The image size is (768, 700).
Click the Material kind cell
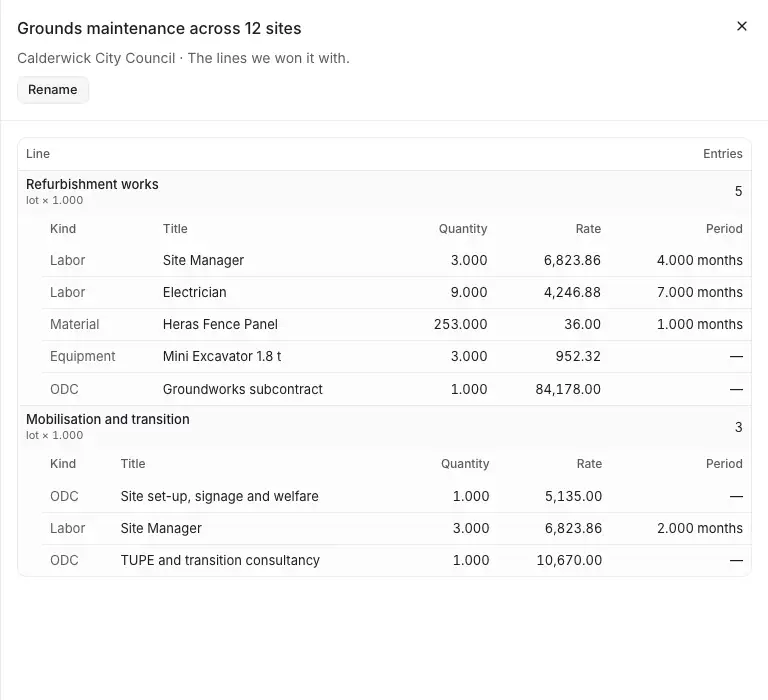coord(74,324)
